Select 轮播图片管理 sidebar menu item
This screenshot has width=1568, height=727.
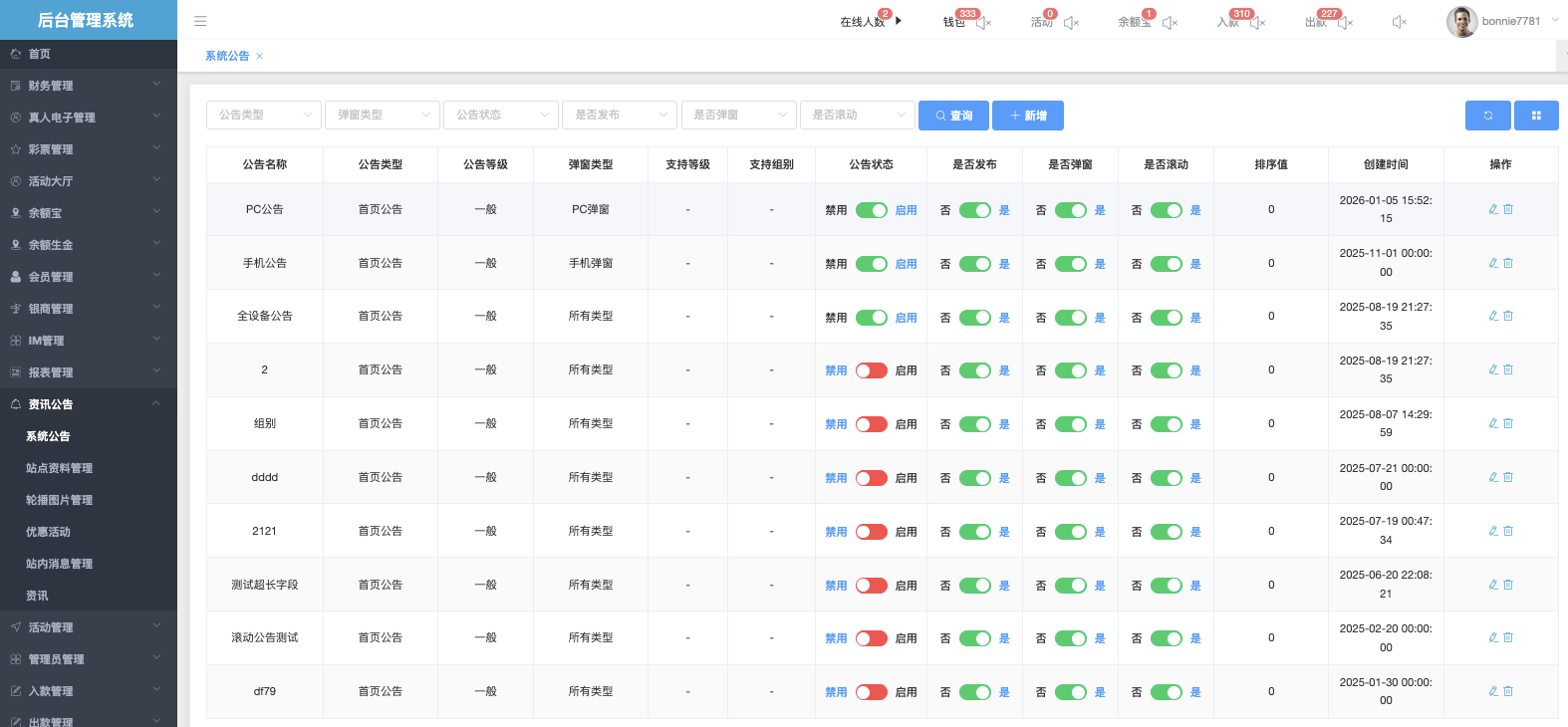coord(60,500)
